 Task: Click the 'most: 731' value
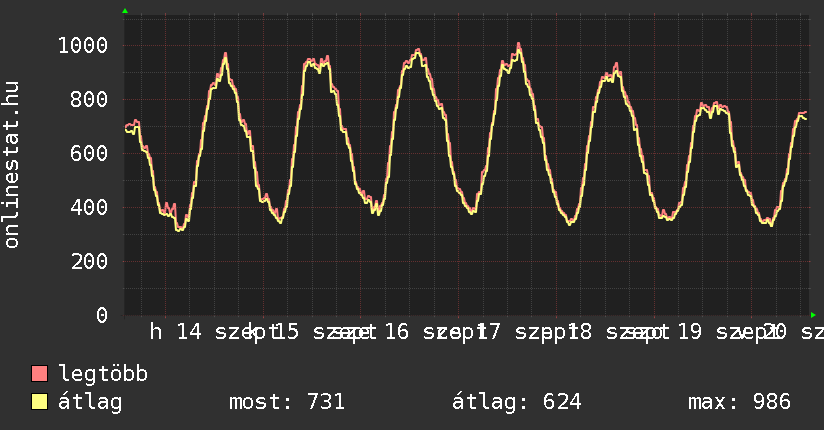coord(287,402)
